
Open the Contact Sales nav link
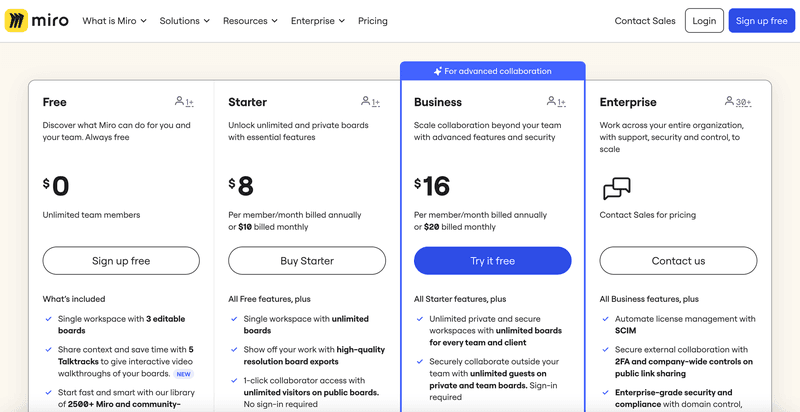tap(645, 21)
